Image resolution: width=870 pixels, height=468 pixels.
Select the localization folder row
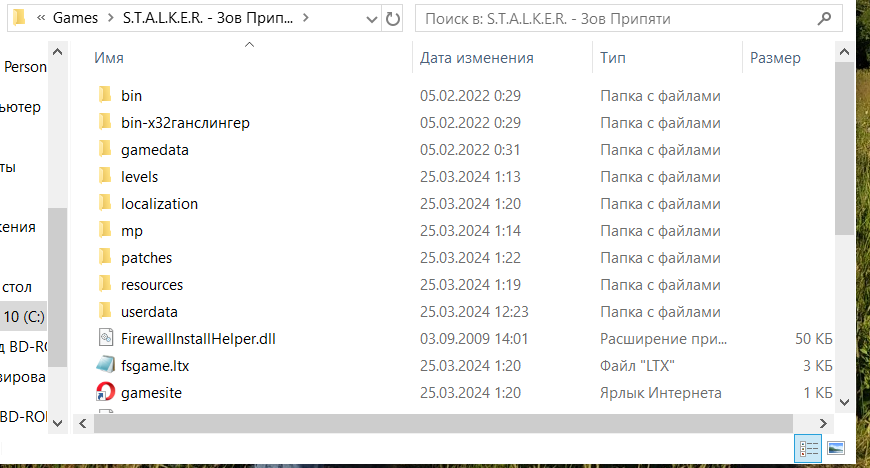point(160,204)
